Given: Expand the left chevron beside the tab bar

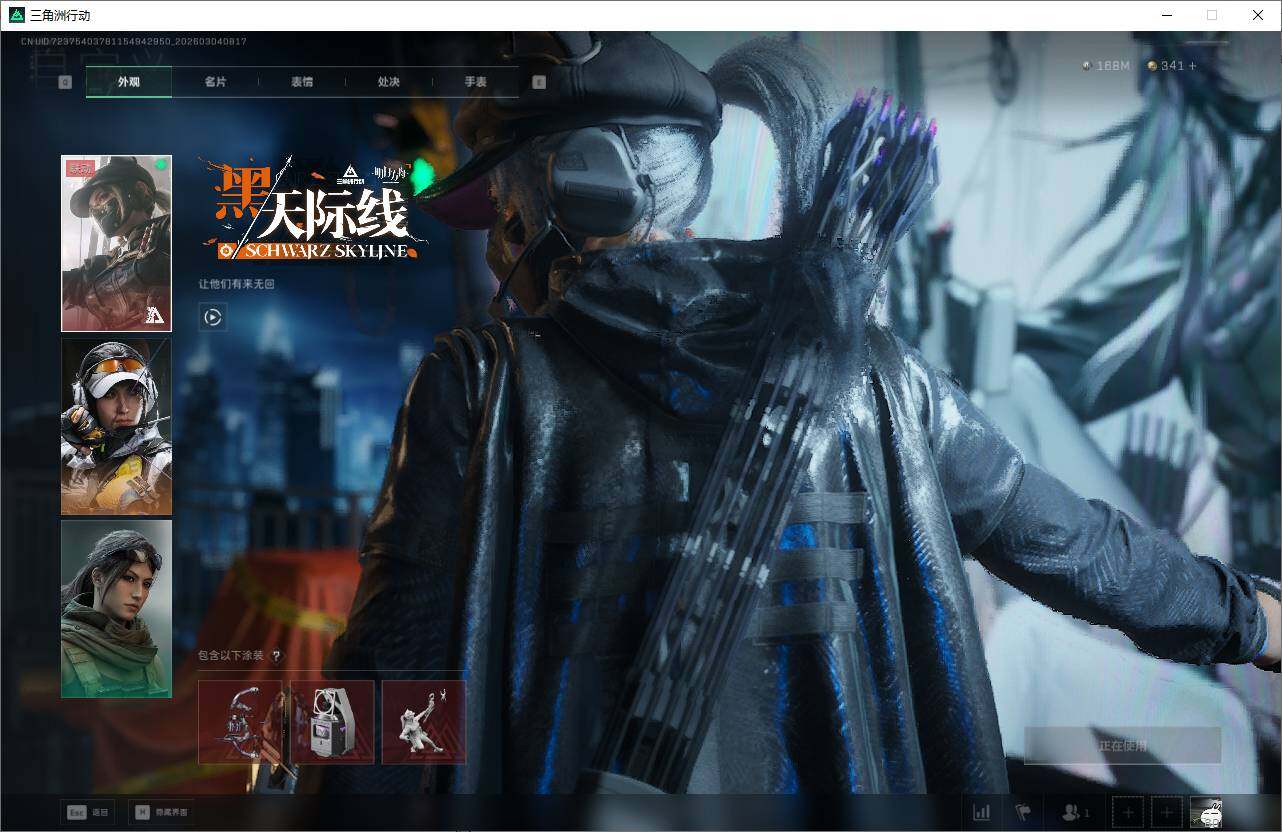Looking at the screenshot, I should pyautogui.click(x=65, y=82).
